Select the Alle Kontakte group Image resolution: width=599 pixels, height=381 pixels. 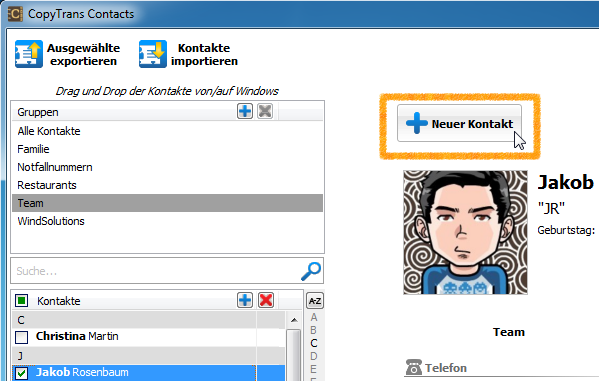click(167, 131)
